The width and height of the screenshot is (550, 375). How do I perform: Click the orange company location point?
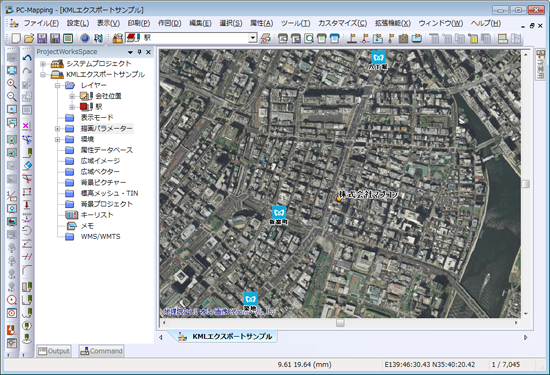[339, 199]
